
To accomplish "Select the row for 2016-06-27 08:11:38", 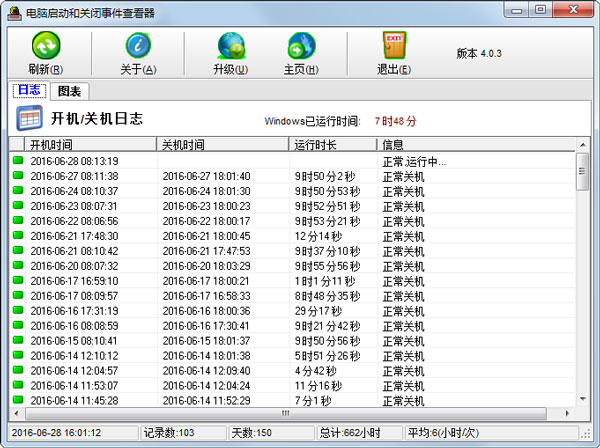I will click(74, 177).
